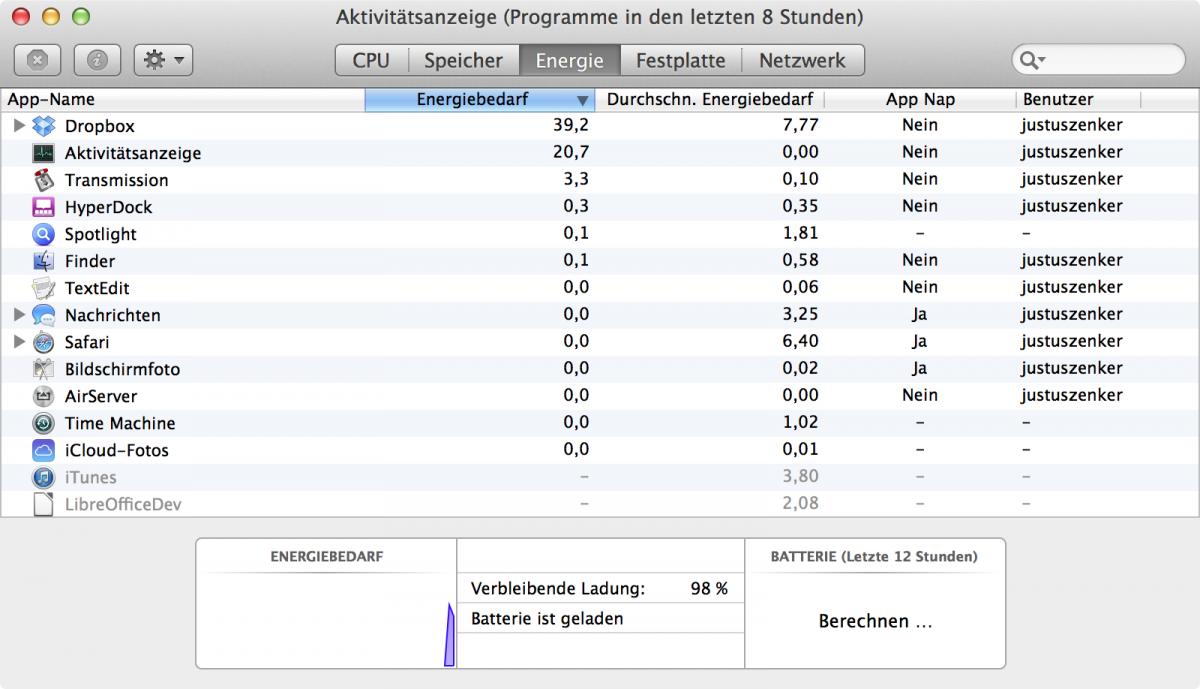The height and width of the screenshot is (689, 1200).
Task: Reverse sort order using the Energiebedarf arrow
Action: (582, 100)
